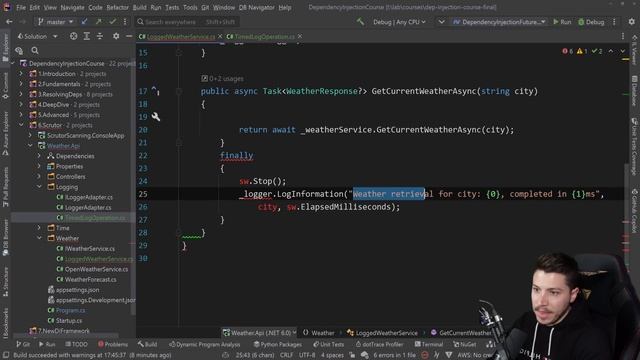
Task: Click the Search everywhere field
Action: 187,22
